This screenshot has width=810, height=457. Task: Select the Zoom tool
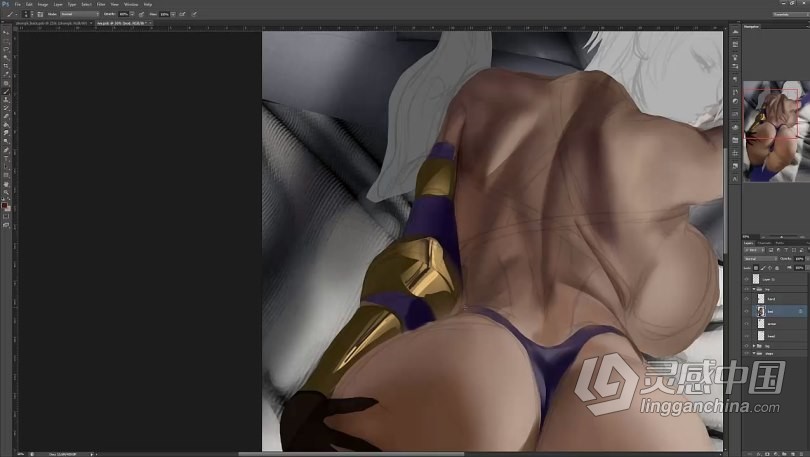(x=6, y=192)
